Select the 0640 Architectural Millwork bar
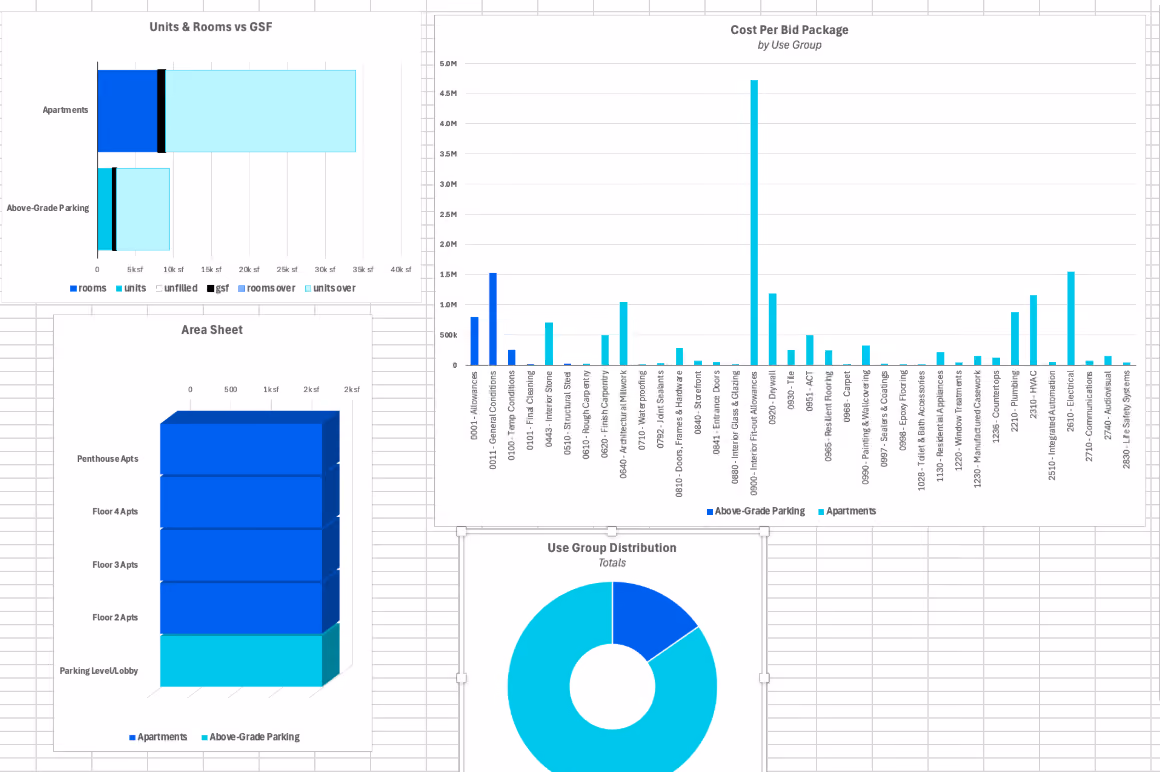 [624, 333]
